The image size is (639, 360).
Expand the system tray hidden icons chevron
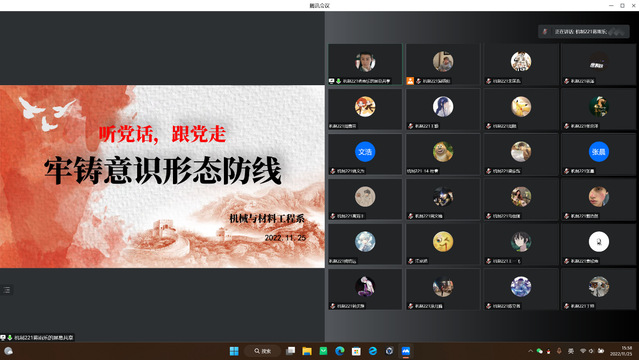tap(530, 351)
